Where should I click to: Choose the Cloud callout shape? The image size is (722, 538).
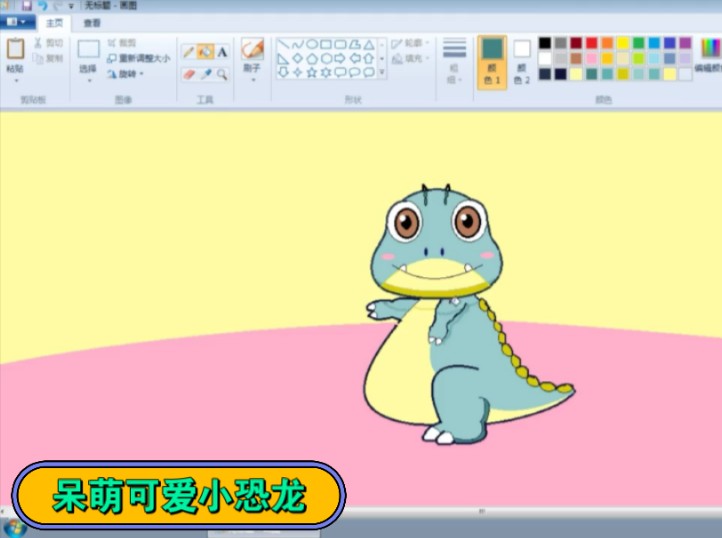(x=369, y=72)
